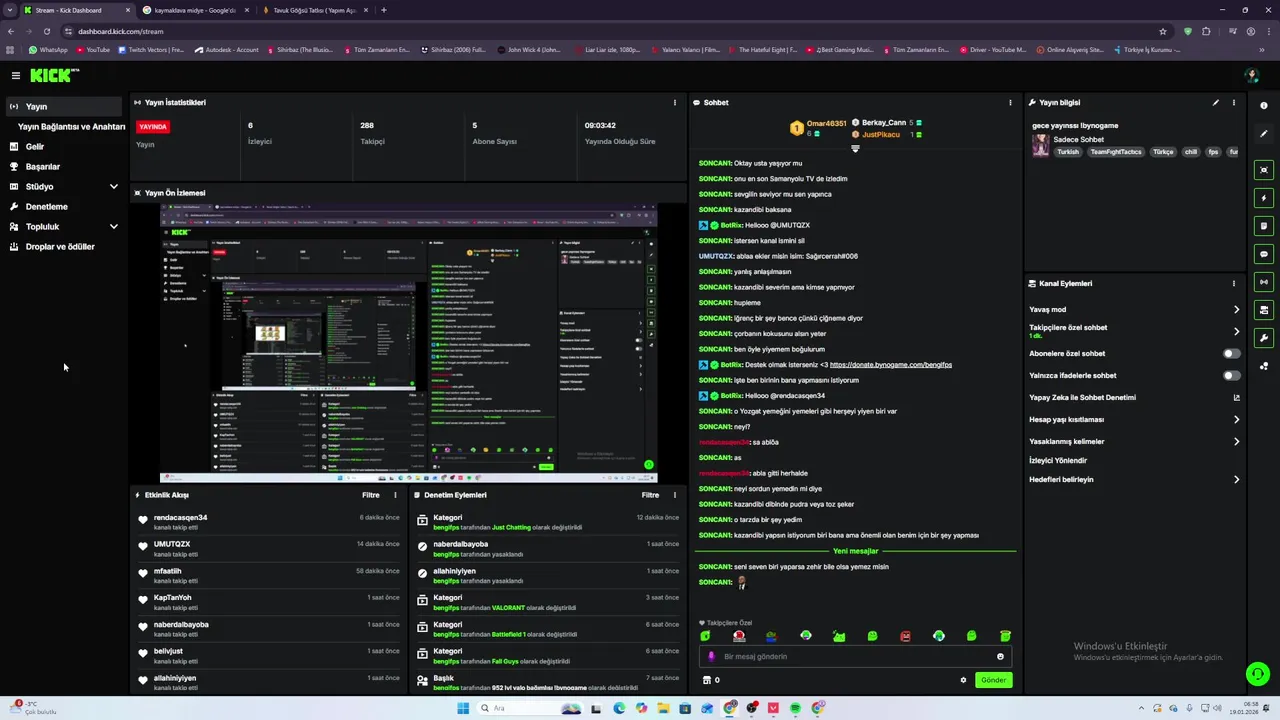Switch to the Tavuk Göğsü Tatlısı tab
Screen dimensions: 1280x720
(x=315, y=10)
